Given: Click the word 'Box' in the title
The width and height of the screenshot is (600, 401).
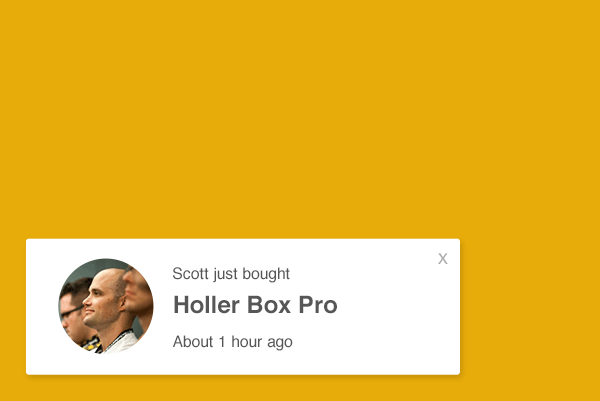Looking at the screenshot, I should click(269, 305).
